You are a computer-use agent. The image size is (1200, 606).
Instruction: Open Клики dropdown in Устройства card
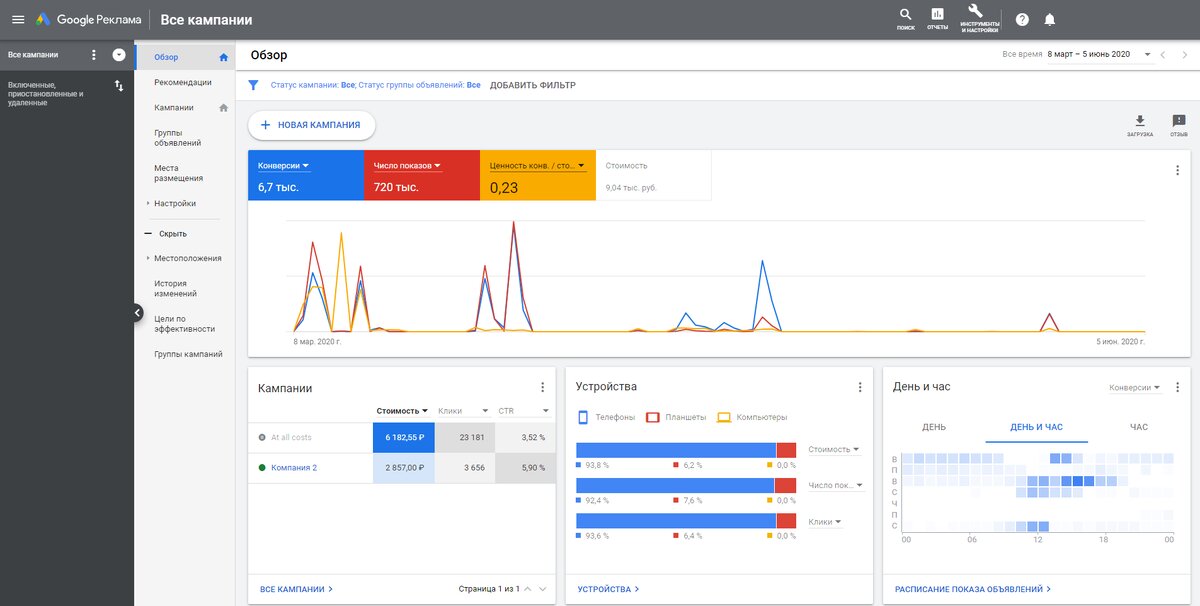pyautogui.click(x=825, y=521)
